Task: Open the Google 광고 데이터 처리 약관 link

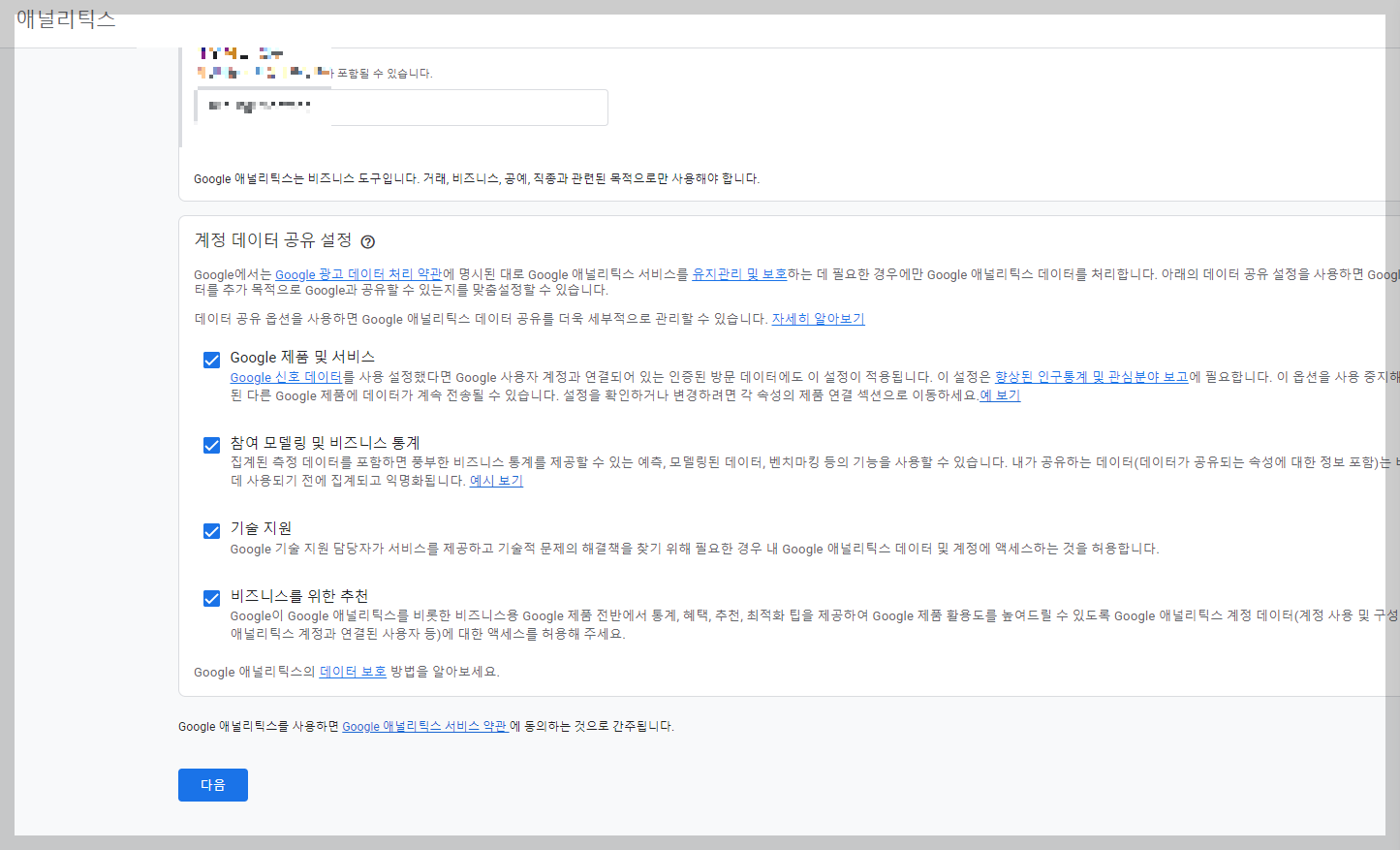Action: [358, 274]
